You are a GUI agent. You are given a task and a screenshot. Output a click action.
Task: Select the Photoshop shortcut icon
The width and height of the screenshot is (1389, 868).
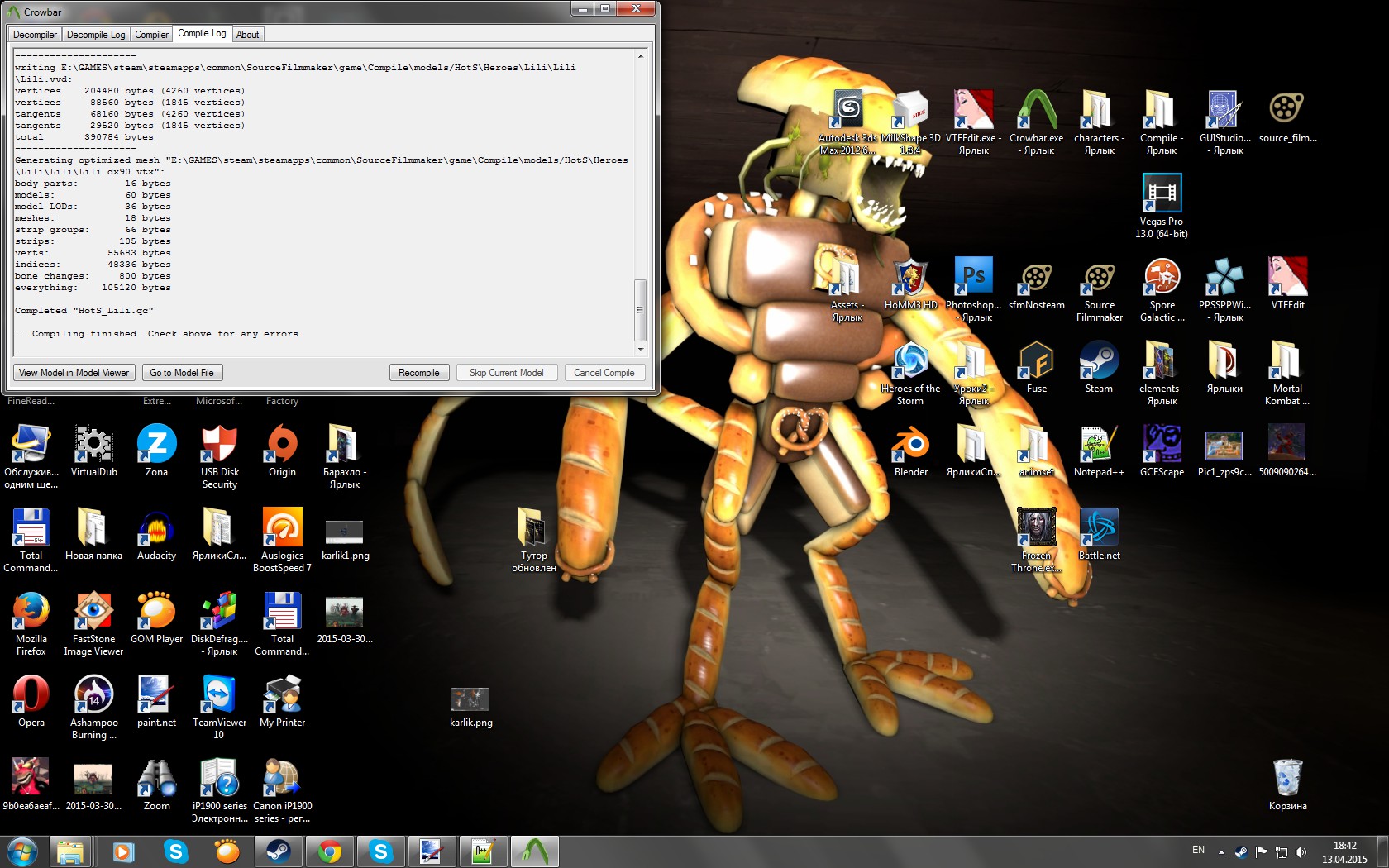tap(974, 289)
